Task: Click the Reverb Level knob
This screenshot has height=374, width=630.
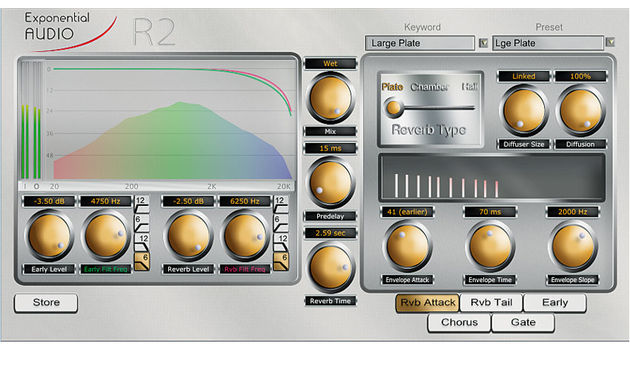Action: click(x=188, y=237)
